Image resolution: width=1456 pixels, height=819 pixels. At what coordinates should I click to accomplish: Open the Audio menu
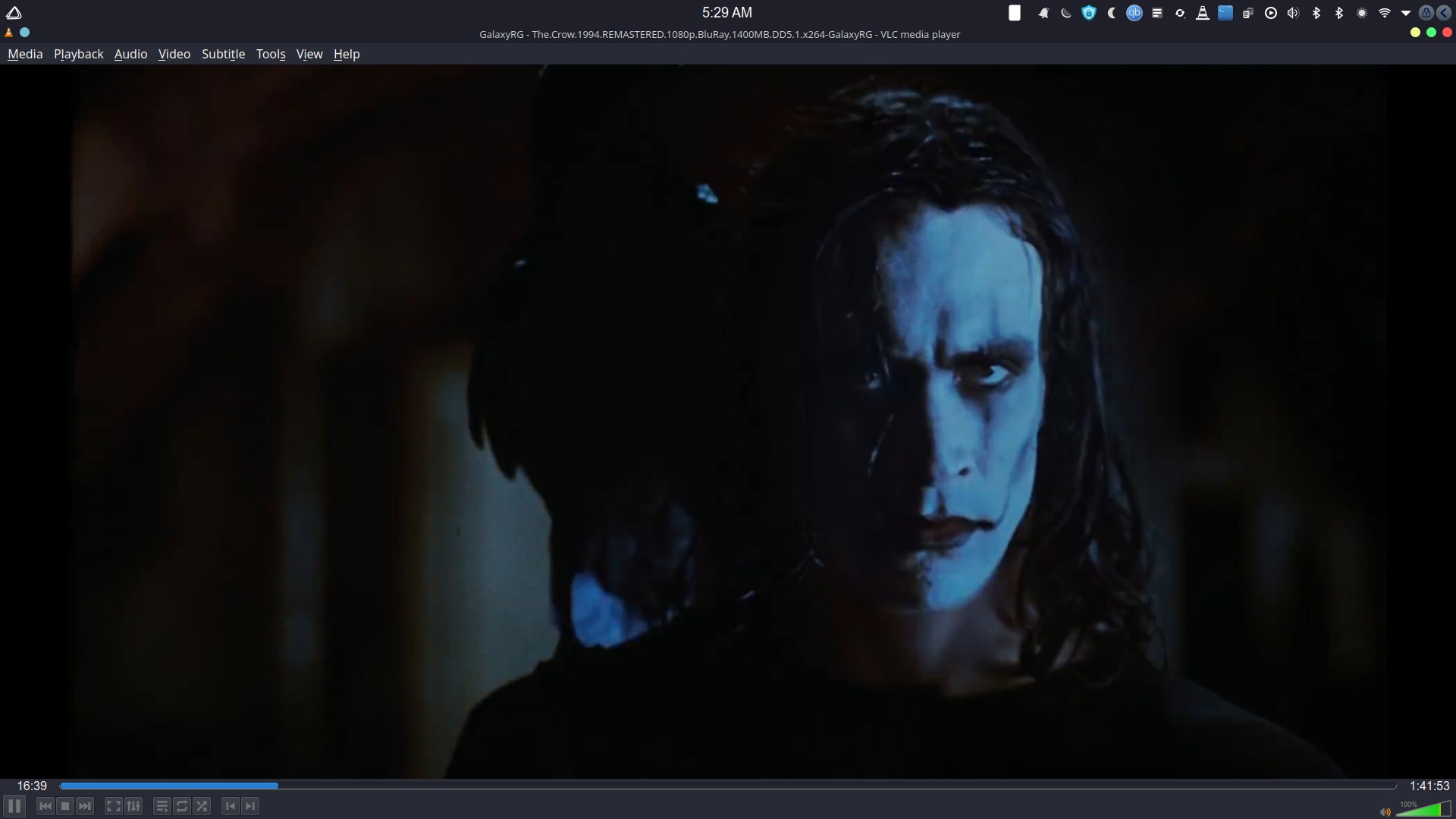pyautogui.click(x=130, y=54)
